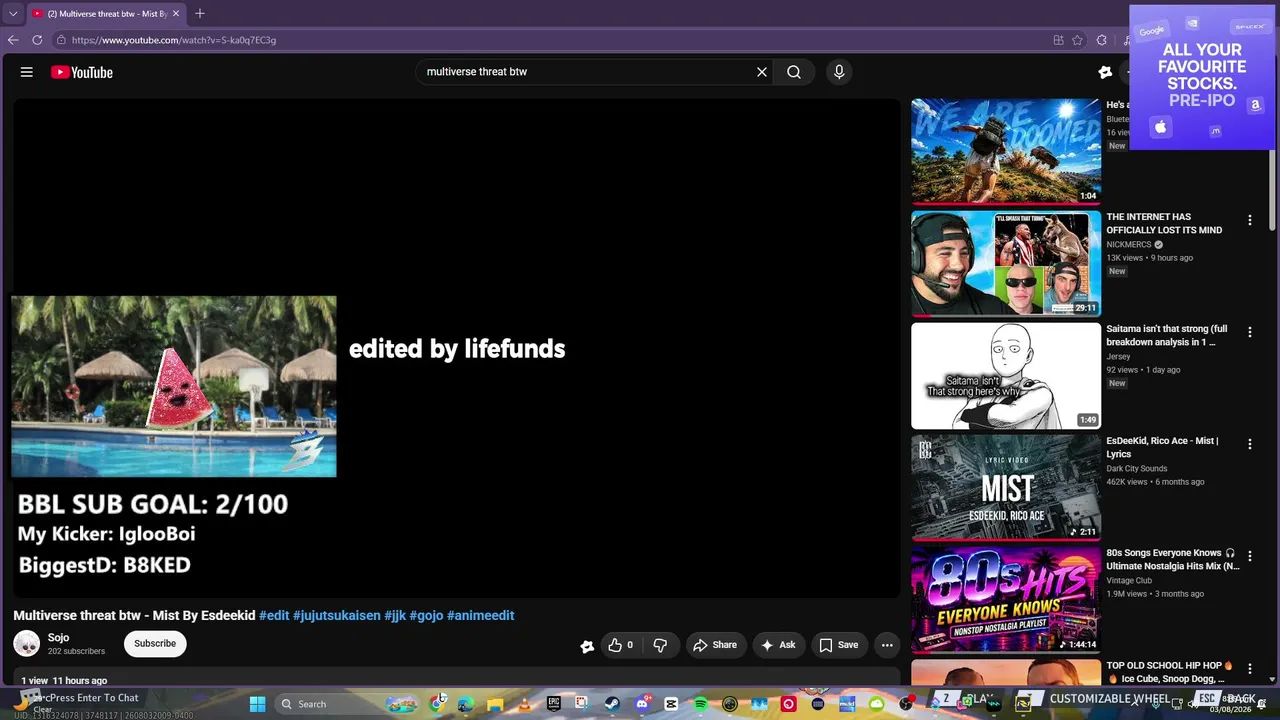This screenshot has width=1280, height=720.
Task: Open 'THE INTERNET HAS OFFICIALLY LOST ITS MIND' title
Action: 1164,223
